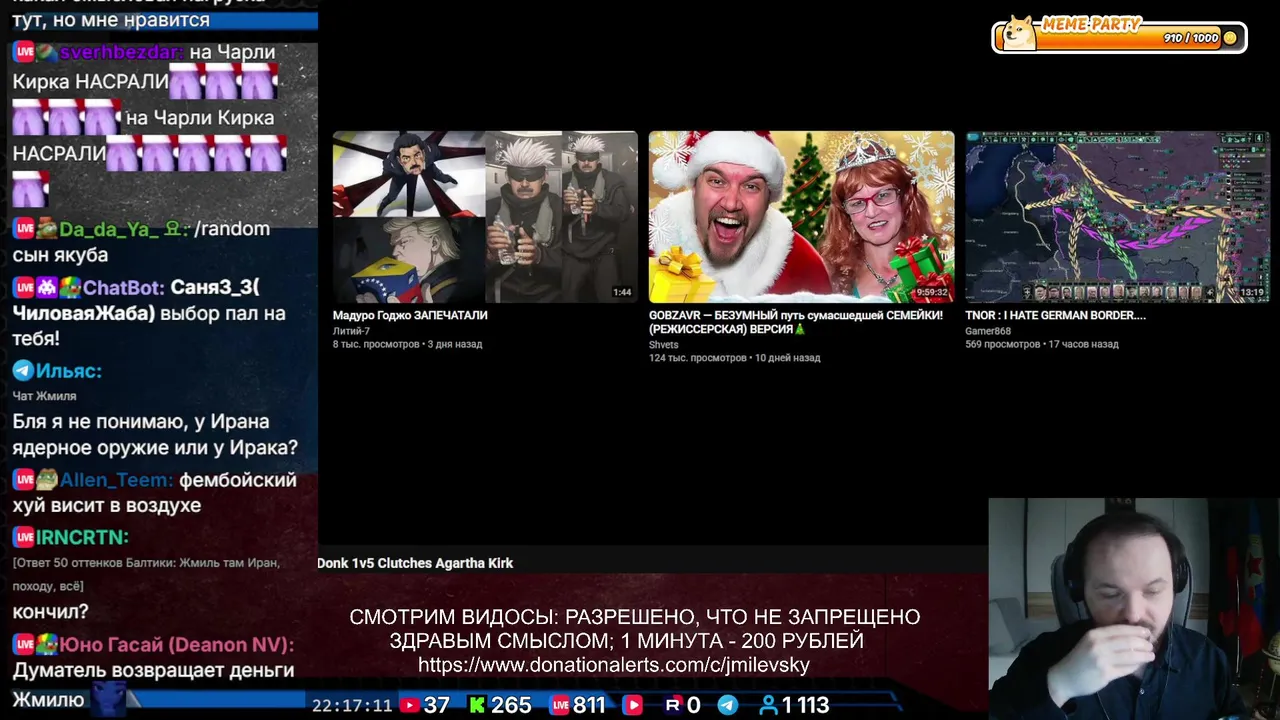The image size is (1280, 720).
Task: Click the Telegram icon next to Ильяс
Action: (23, 371)
